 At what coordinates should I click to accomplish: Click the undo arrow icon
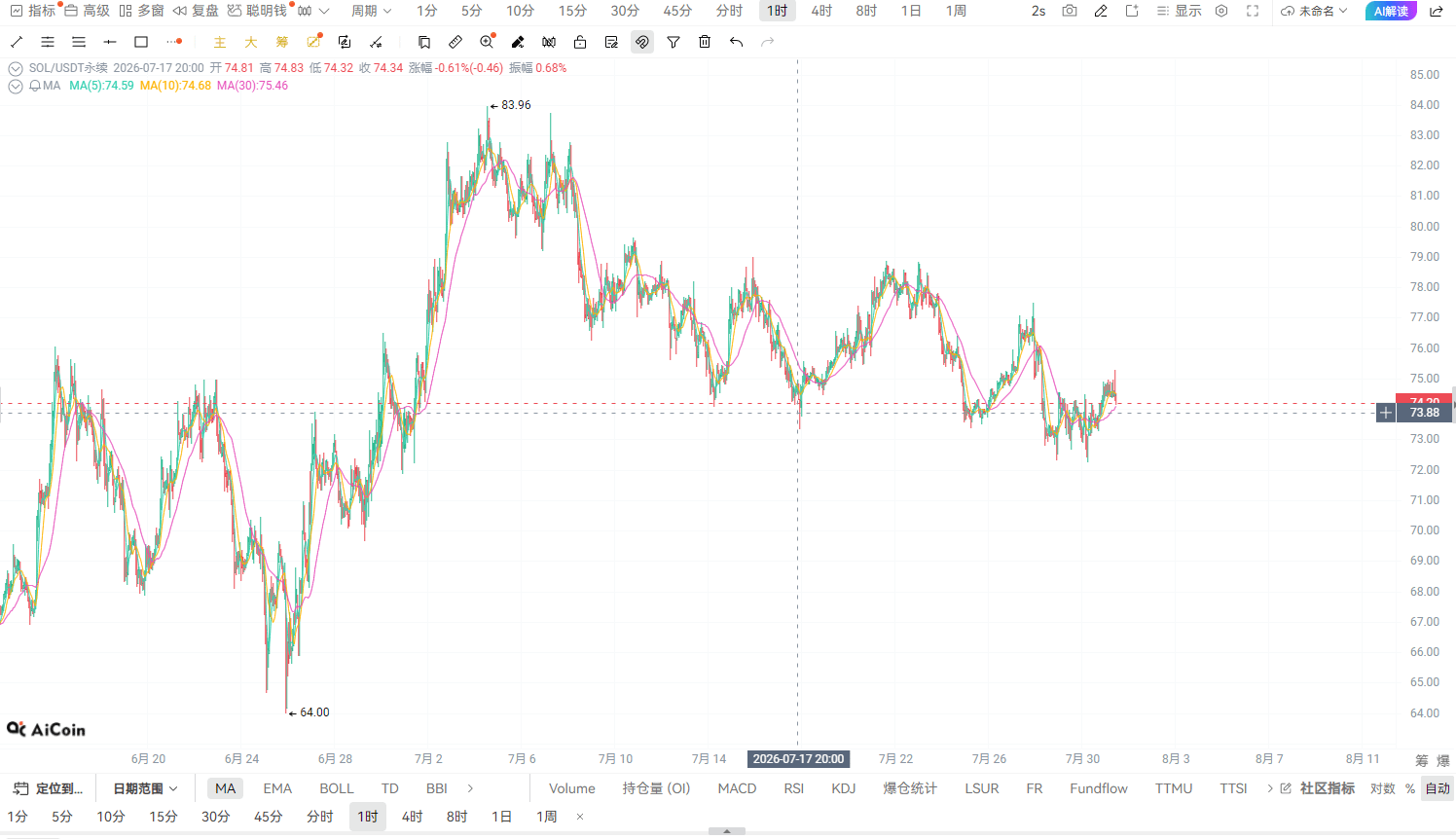pos(736,42)
